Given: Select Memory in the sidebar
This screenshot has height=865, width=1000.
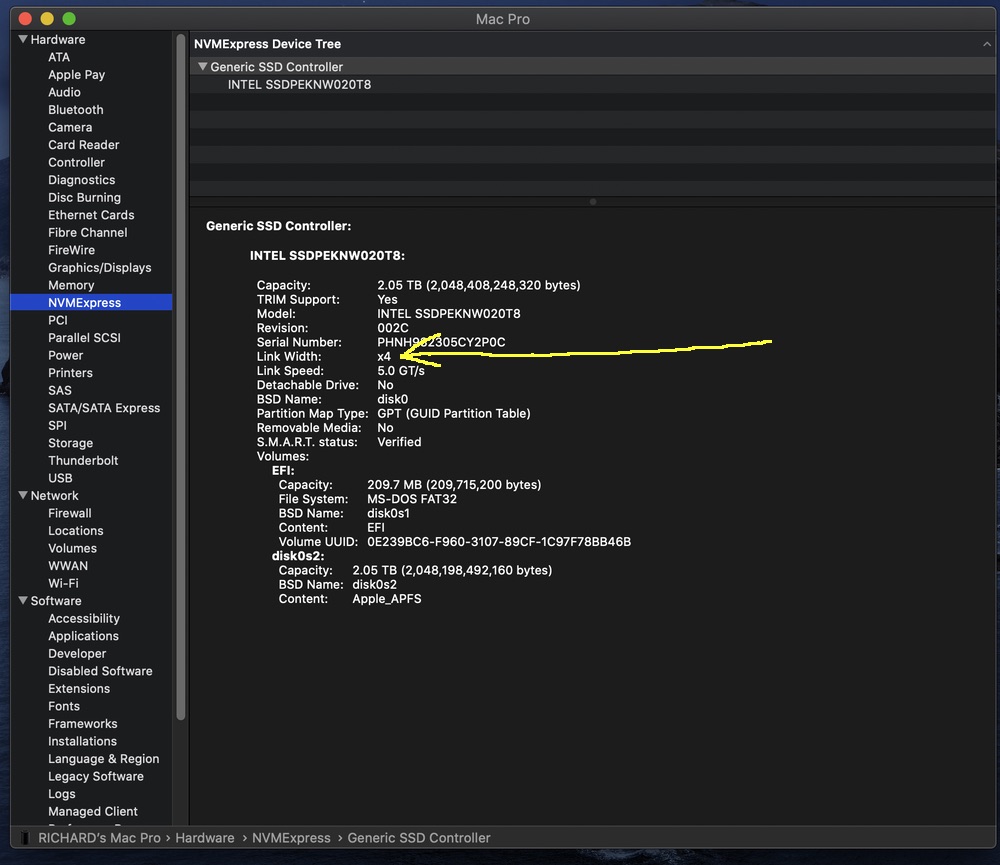Looking at the screenshot, I should pyautogui.click(x=71, y=285).
